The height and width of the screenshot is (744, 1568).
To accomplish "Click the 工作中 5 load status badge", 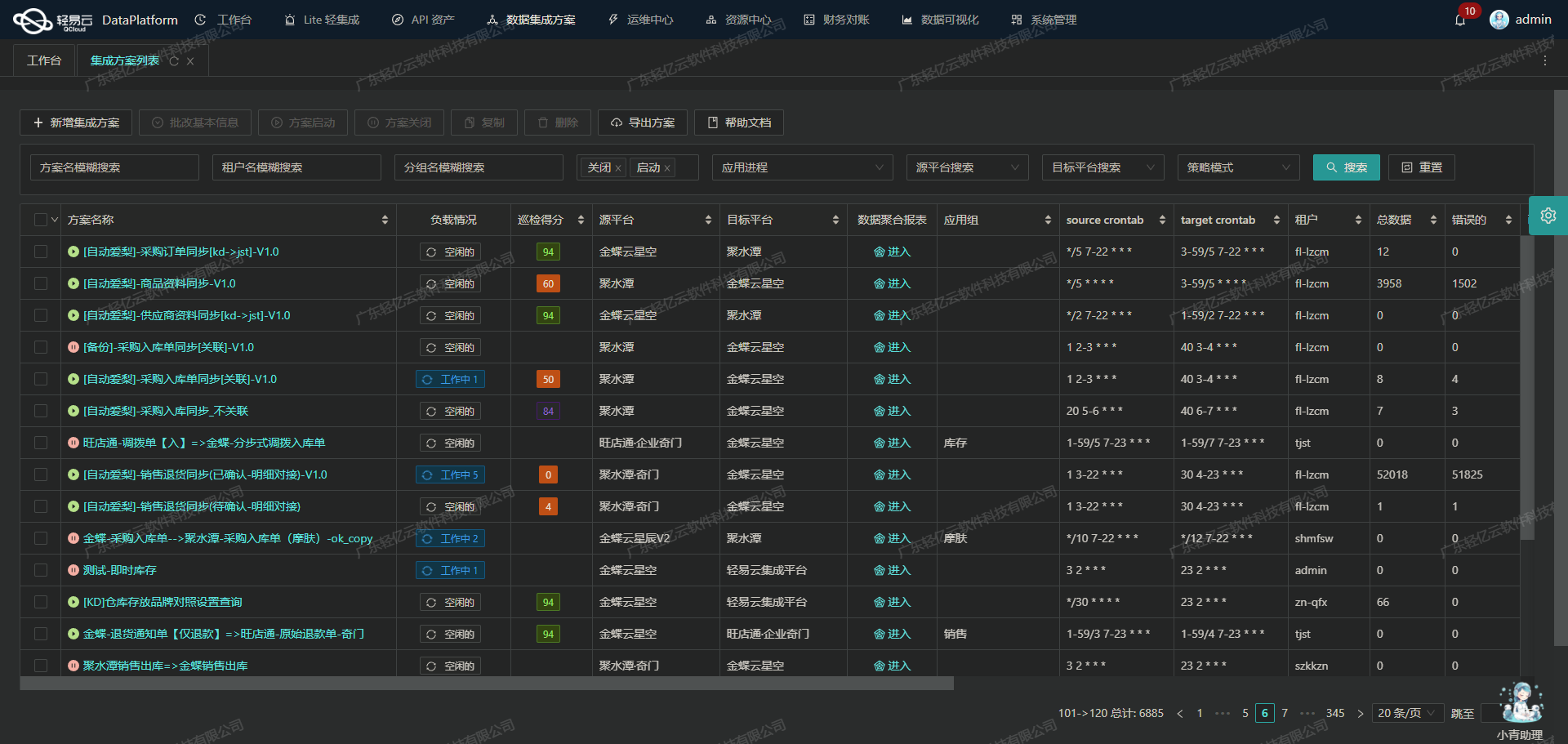I will coord(451,474).
